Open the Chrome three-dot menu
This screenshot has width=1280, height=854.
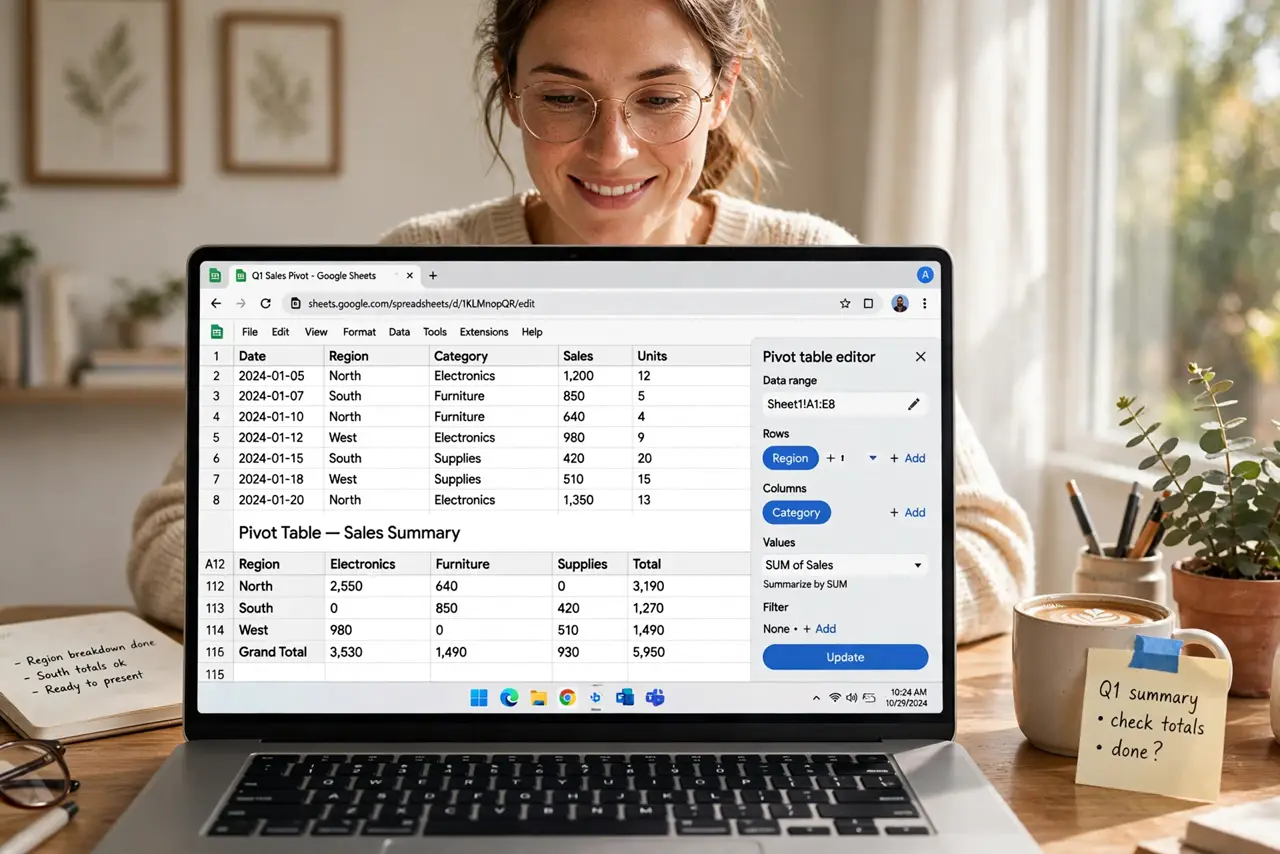pyautogui.click(x=924, y=303)
